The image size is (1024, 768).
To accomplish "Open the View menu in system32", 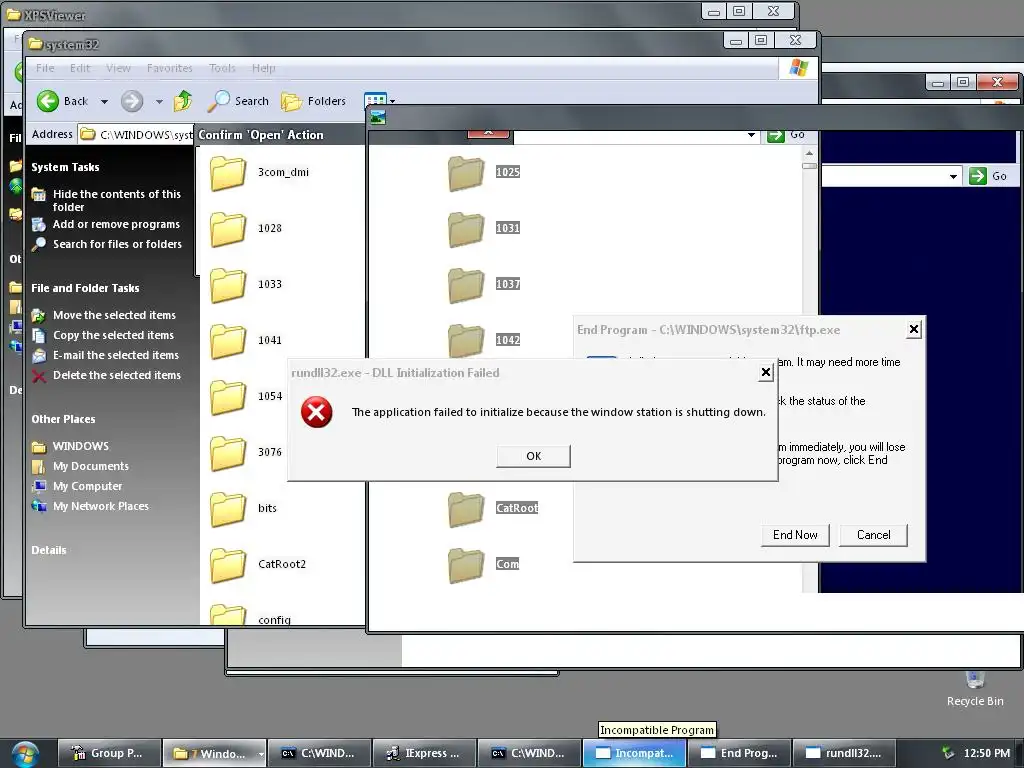I will pos(118,68).
